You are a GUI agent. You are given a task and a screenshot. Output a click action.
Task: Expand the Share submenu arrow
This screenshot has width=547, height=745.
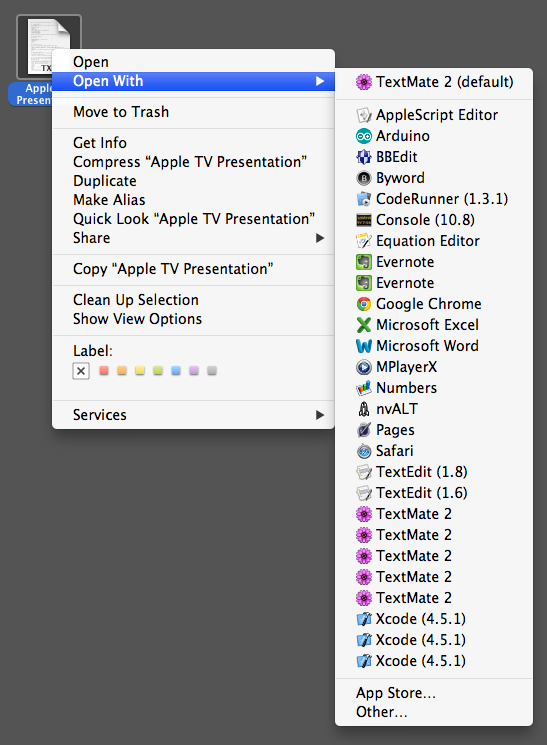click(320, 238)
